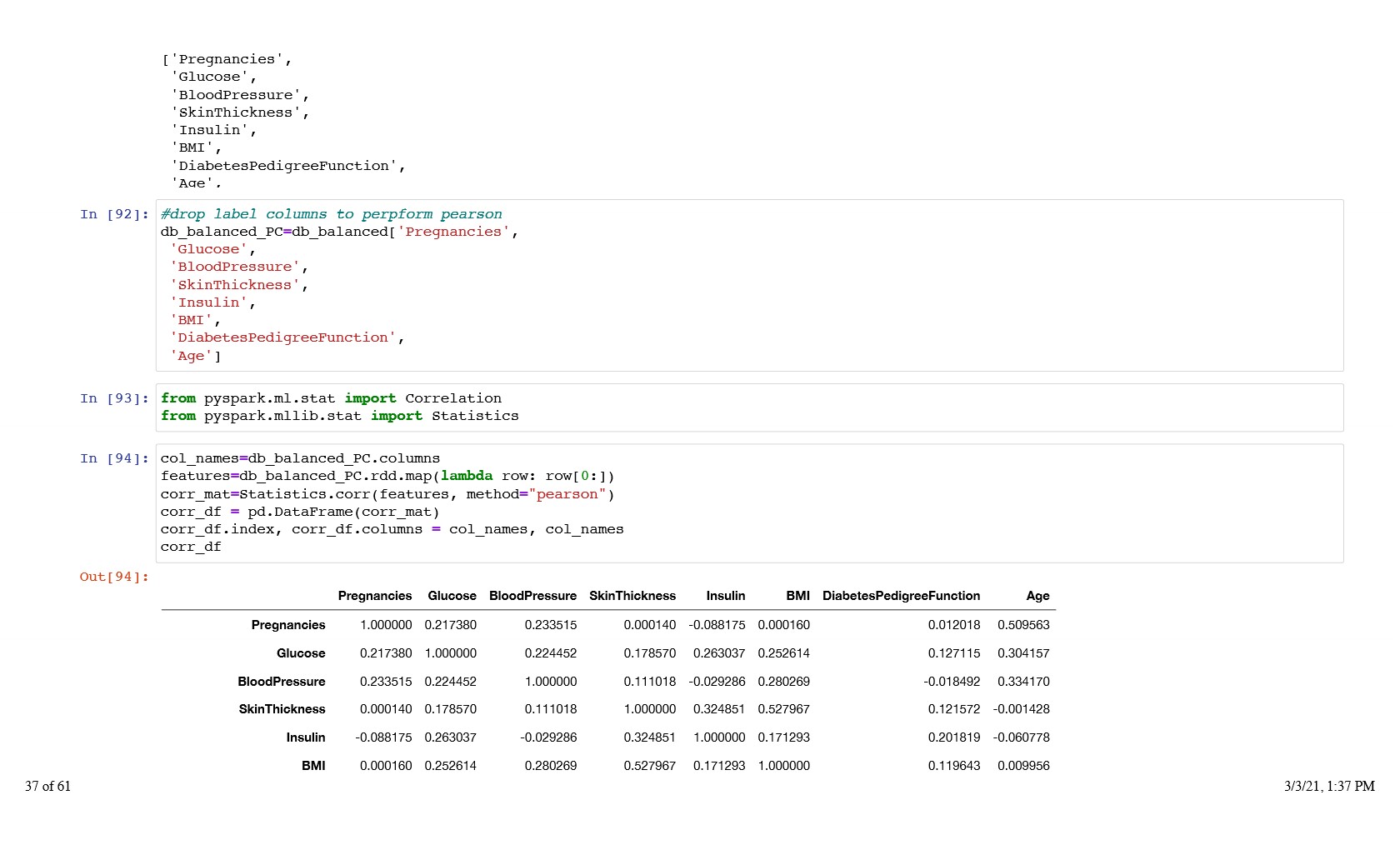Select the Age column header
The image size is (1400, 850).
[x=1037, y=596]
